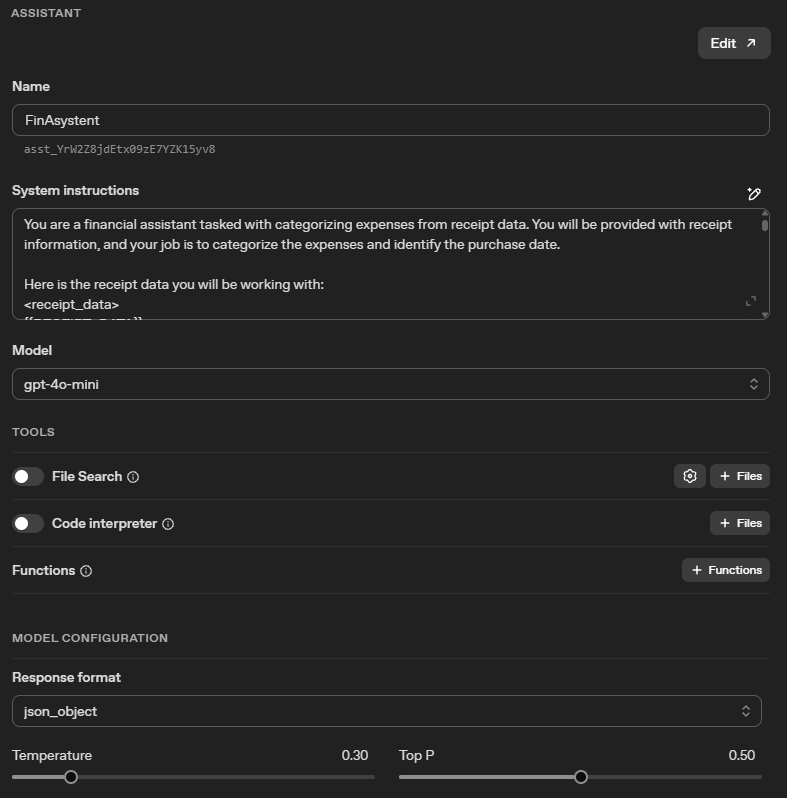787x798 pixels.
Task: Click the Temperature slider handle
Action: tap(71, 777)
